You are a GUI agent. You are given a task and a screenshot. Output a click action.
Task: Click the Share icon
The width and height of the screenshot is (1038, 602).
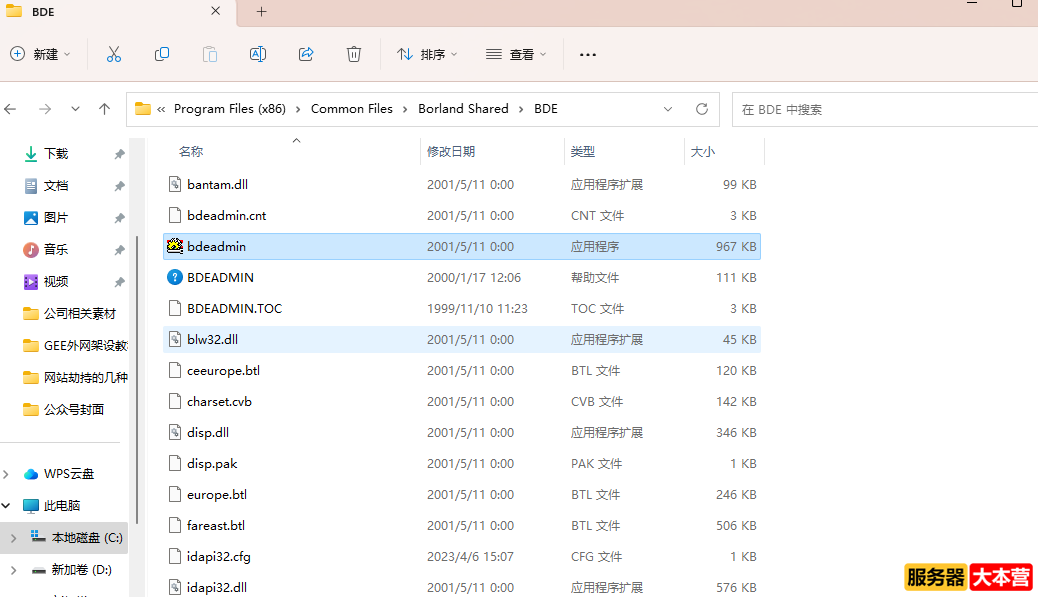306,54
